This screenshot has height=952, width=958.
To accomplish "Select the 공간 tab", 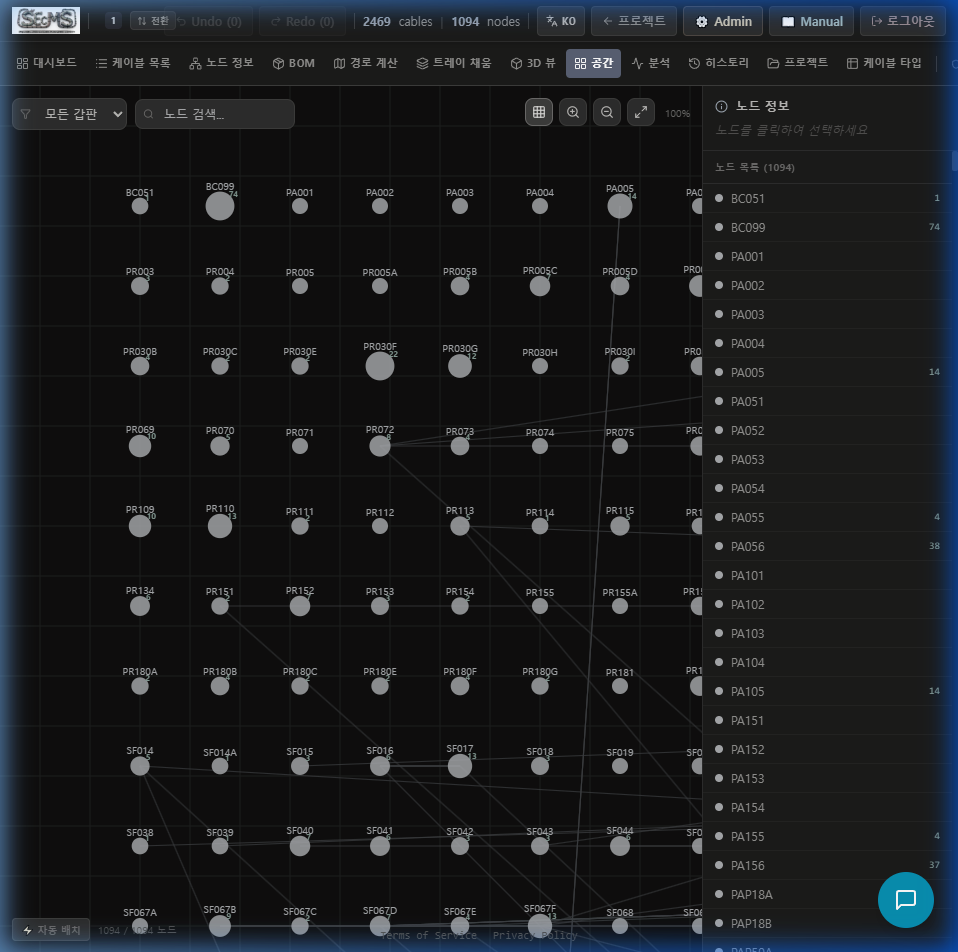I will pos(593,63).
